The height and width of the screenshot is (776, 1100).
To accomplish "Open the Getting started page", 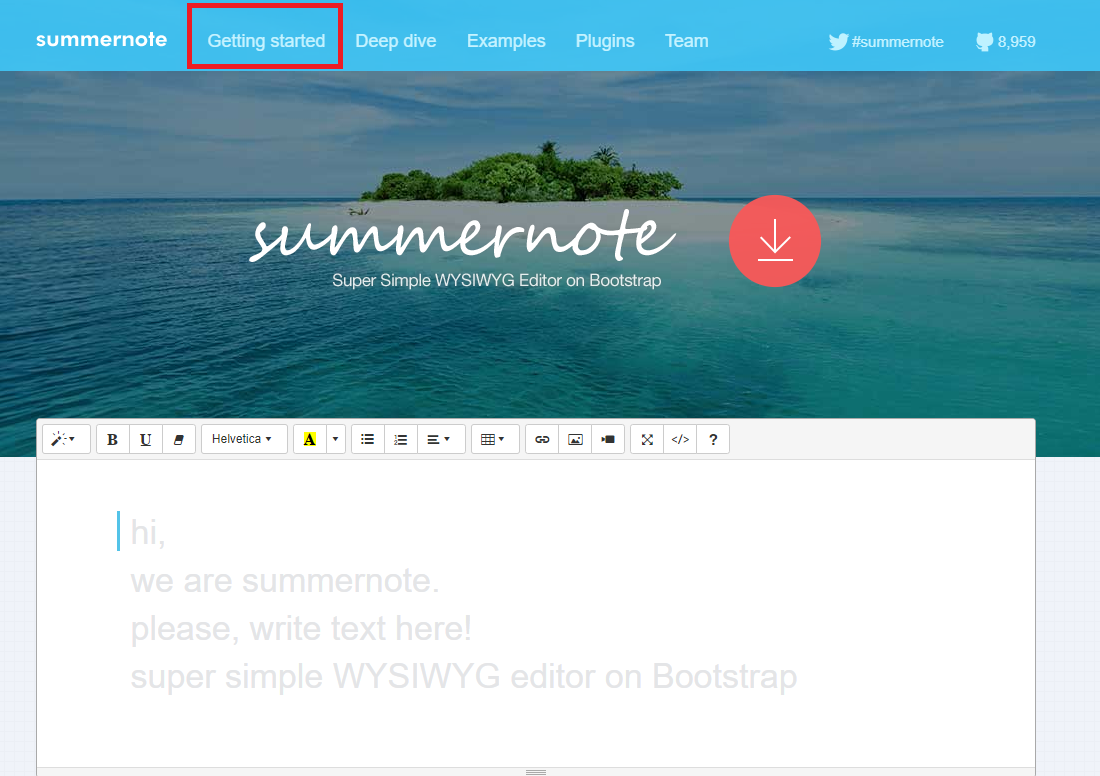I will [x=266, y=41].
